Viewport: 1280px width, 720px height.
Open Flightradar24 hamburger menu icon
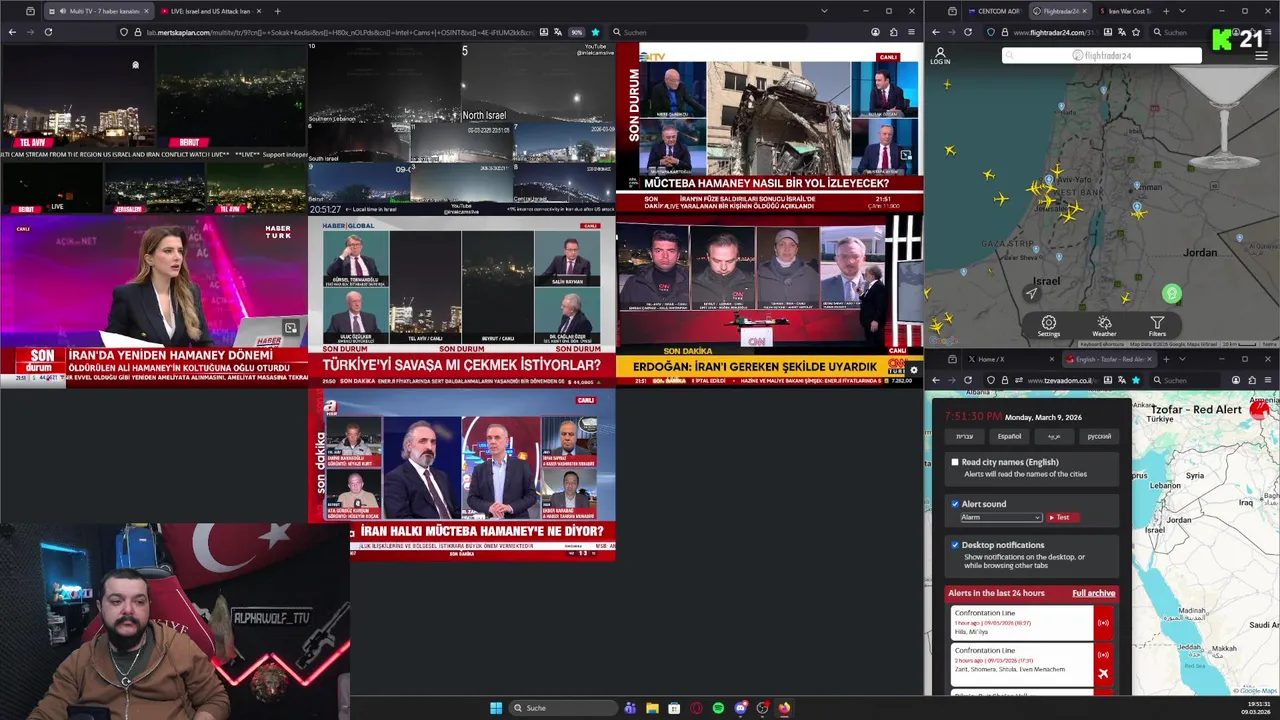(1261, 56)
